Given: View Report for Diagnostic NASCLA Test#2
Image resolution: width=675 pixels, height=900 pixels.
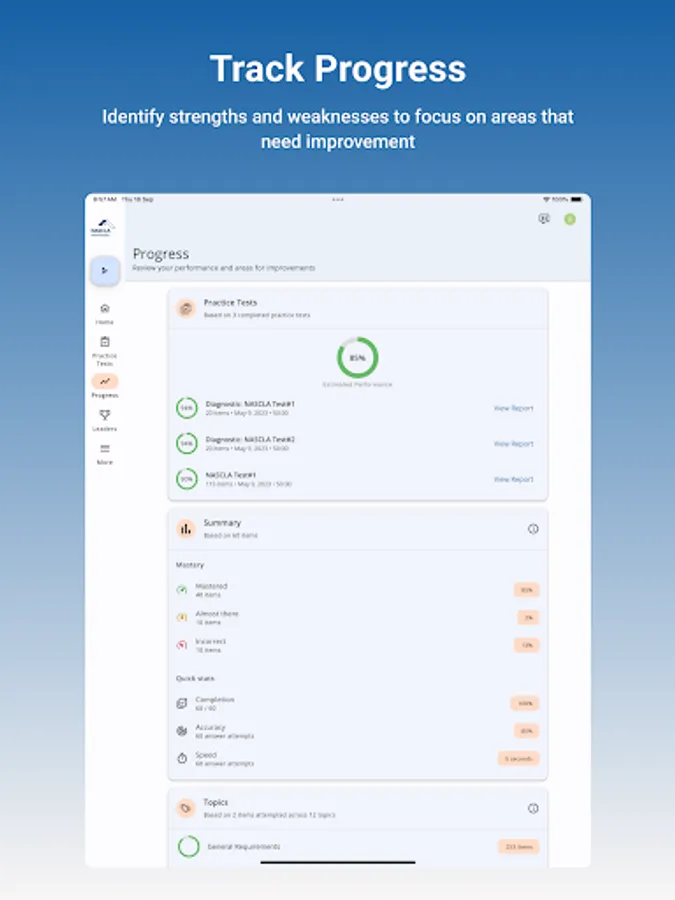Looking at the screenshot, I should tap(513, 444).
